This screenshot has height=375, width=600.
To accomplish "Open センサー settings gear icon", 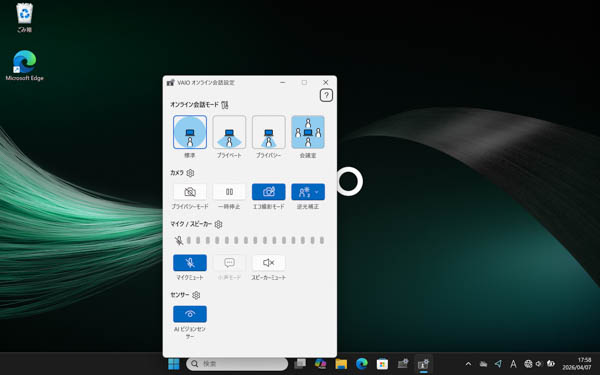I will (x=196, y=295).
